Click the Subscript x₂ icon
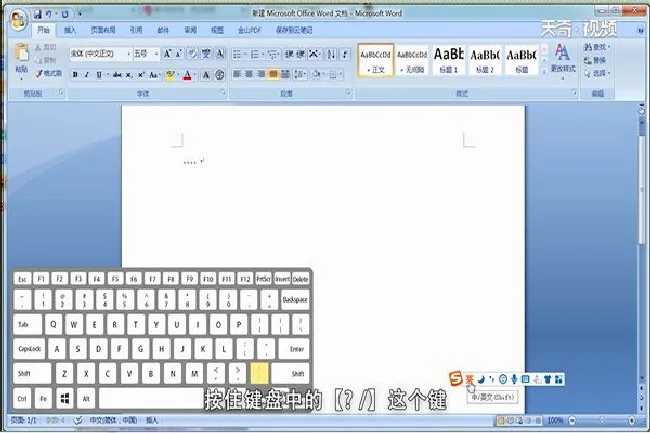The height and width of the screenshot is (433, 650). pos(129,75)
